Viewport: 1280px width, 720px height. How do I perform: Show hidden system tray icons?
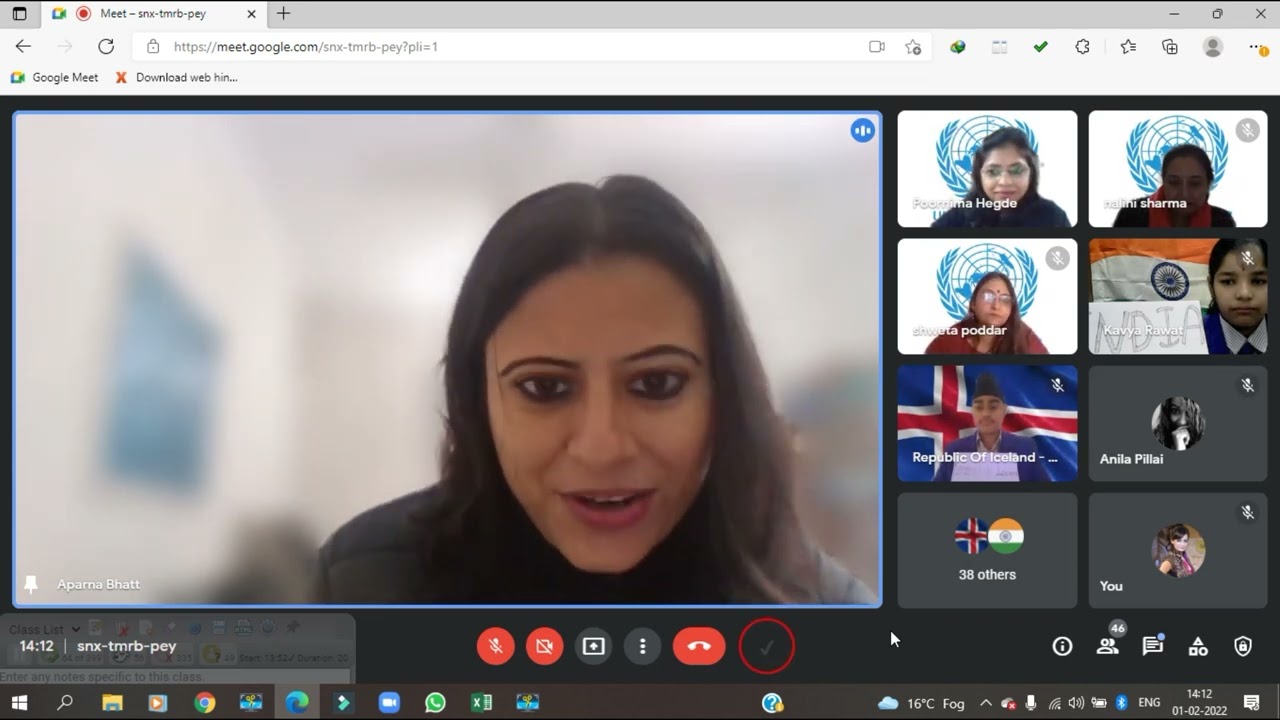click(x=986, y=703)
